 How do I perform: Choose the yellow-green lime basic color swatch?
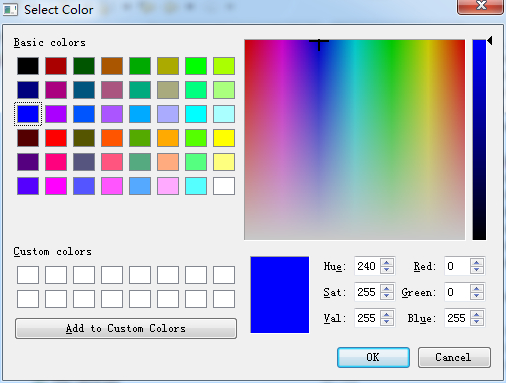224,66
